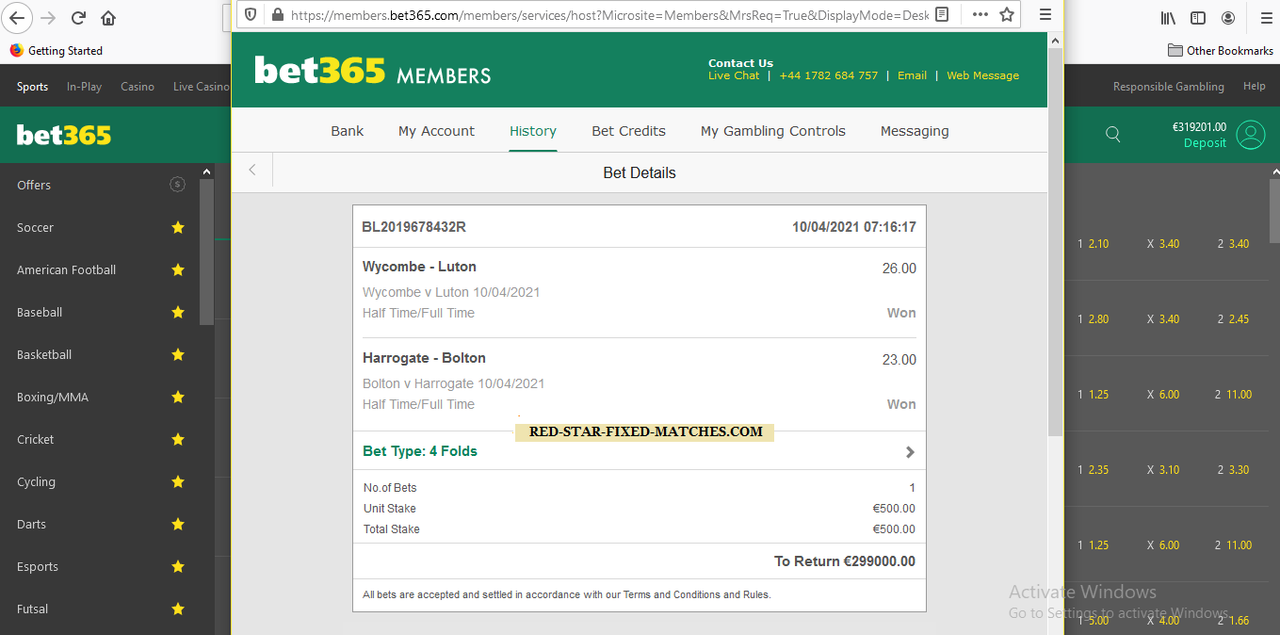Open Firefox account icon
Screen dimensions: 1280x635
[1227, 18]
